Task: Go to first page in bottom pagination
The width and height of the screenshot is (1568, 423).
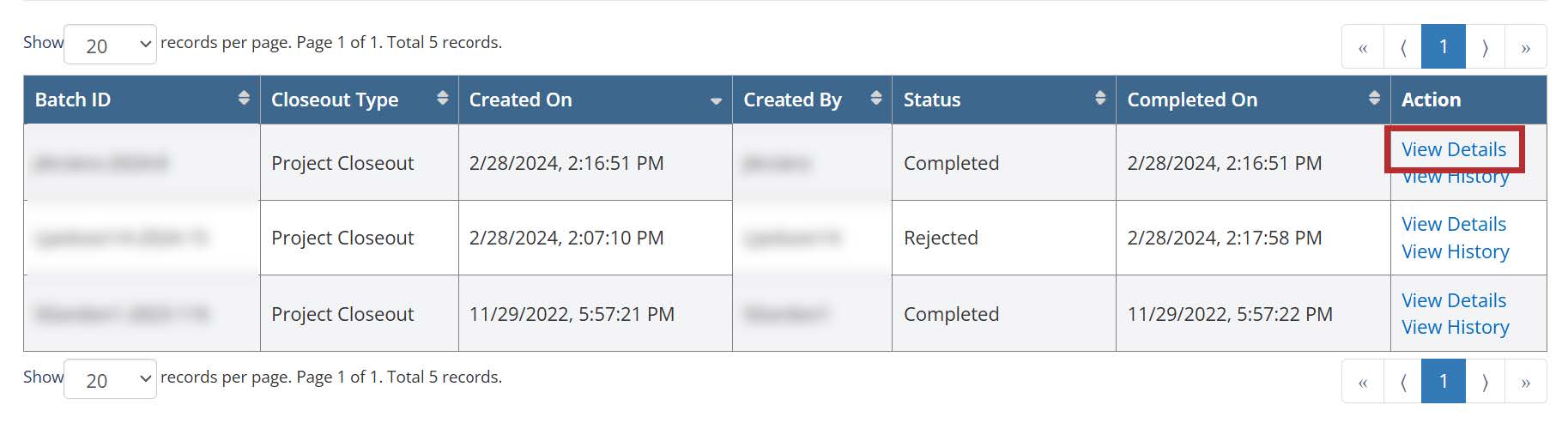Action: click(x=1363, y=382)
